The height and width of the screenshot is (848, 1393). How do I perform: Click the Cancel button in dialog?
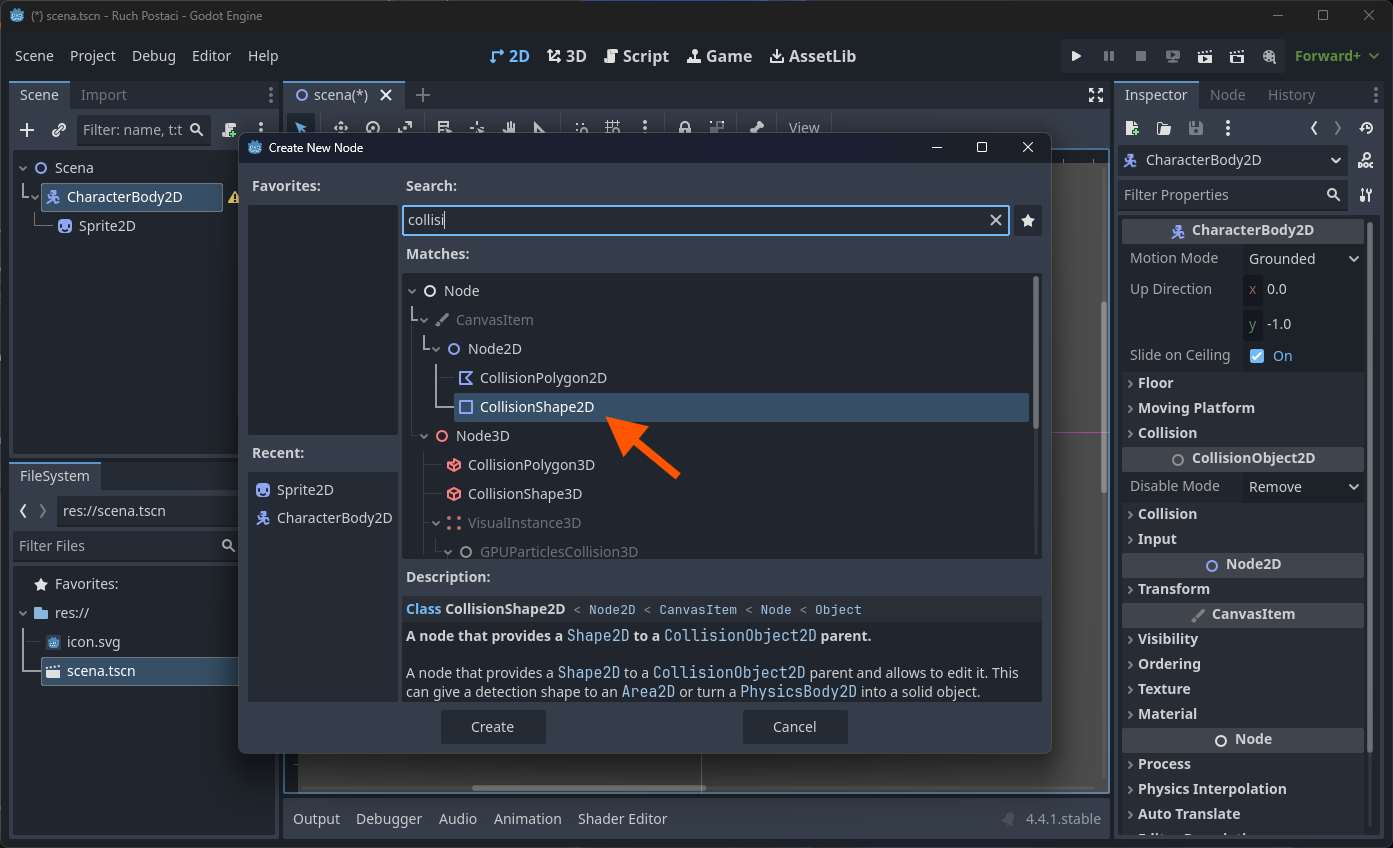[x=795, y=727]
